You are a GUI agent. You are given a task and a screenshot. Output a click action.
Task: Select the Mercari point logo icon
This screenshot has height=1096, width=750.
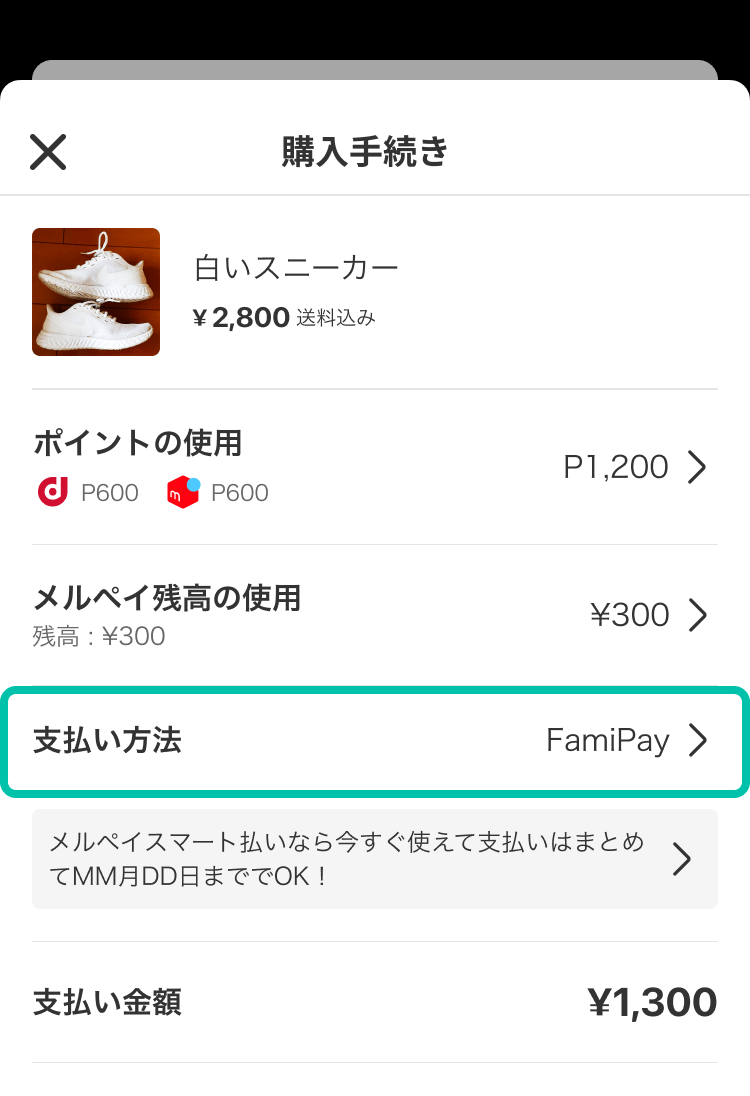point(182,491)
